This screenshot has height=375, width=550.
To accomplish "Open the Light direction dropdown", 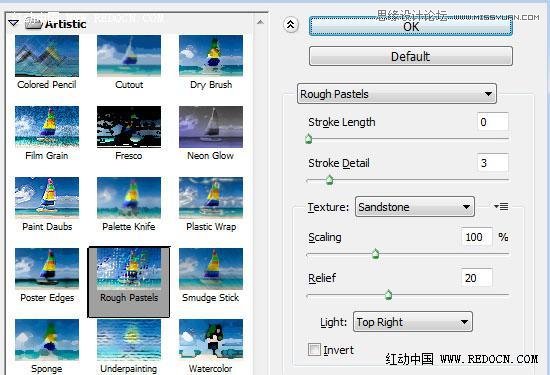I will (413, 322).
